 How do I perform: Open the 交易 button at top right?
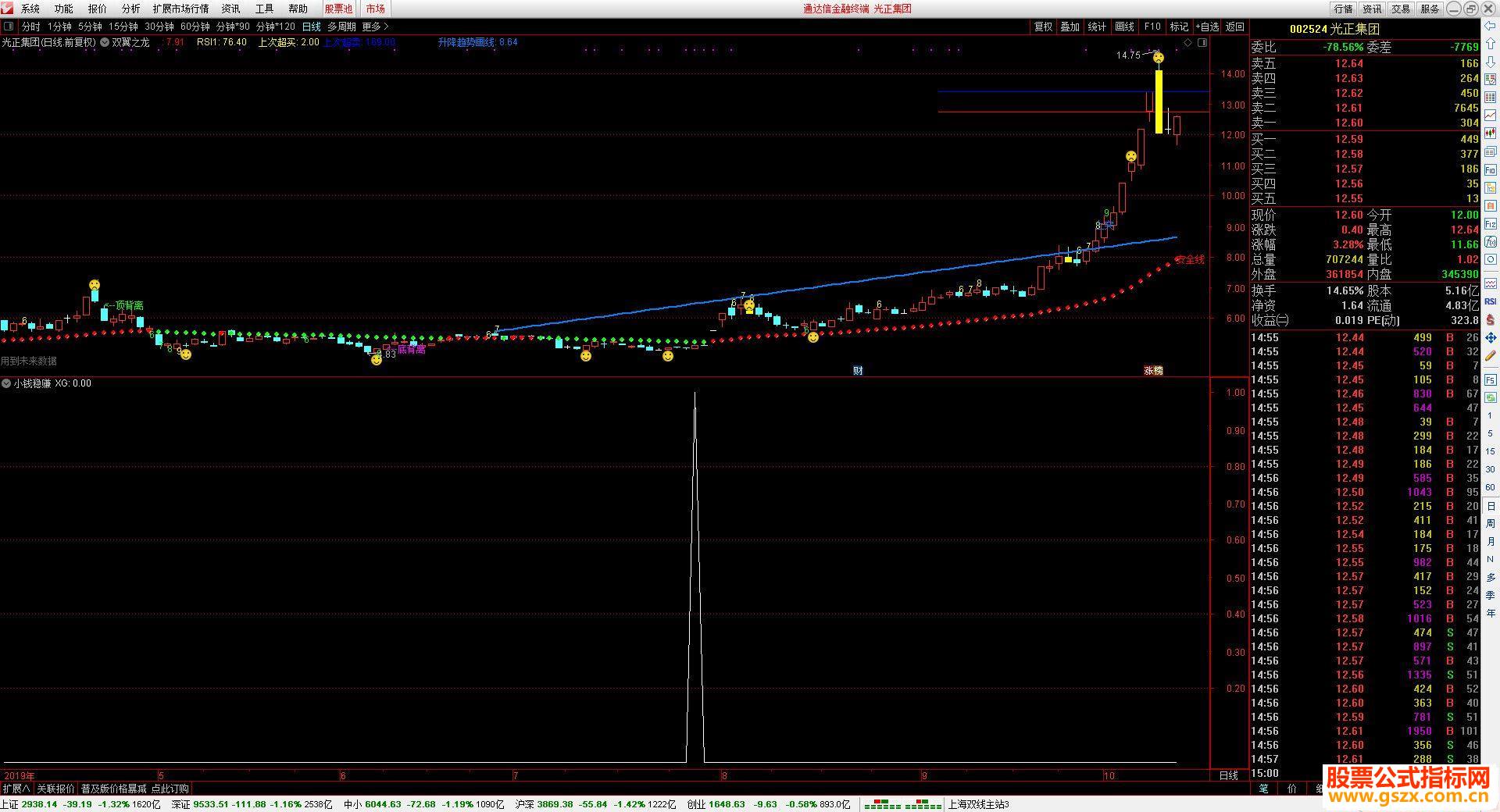pos(1402,9)
